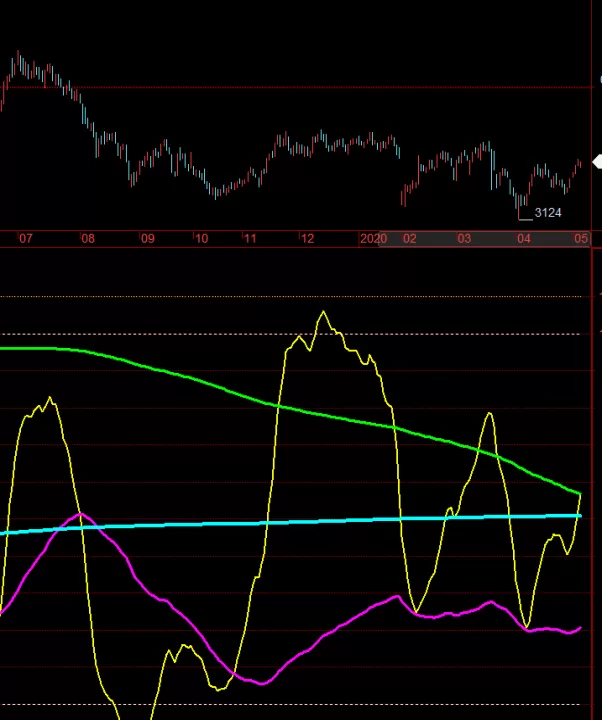The height and width of the screenshot is (720, 602).
Task: Click the white price marker arrow at right edge
Action: [597, 162]
